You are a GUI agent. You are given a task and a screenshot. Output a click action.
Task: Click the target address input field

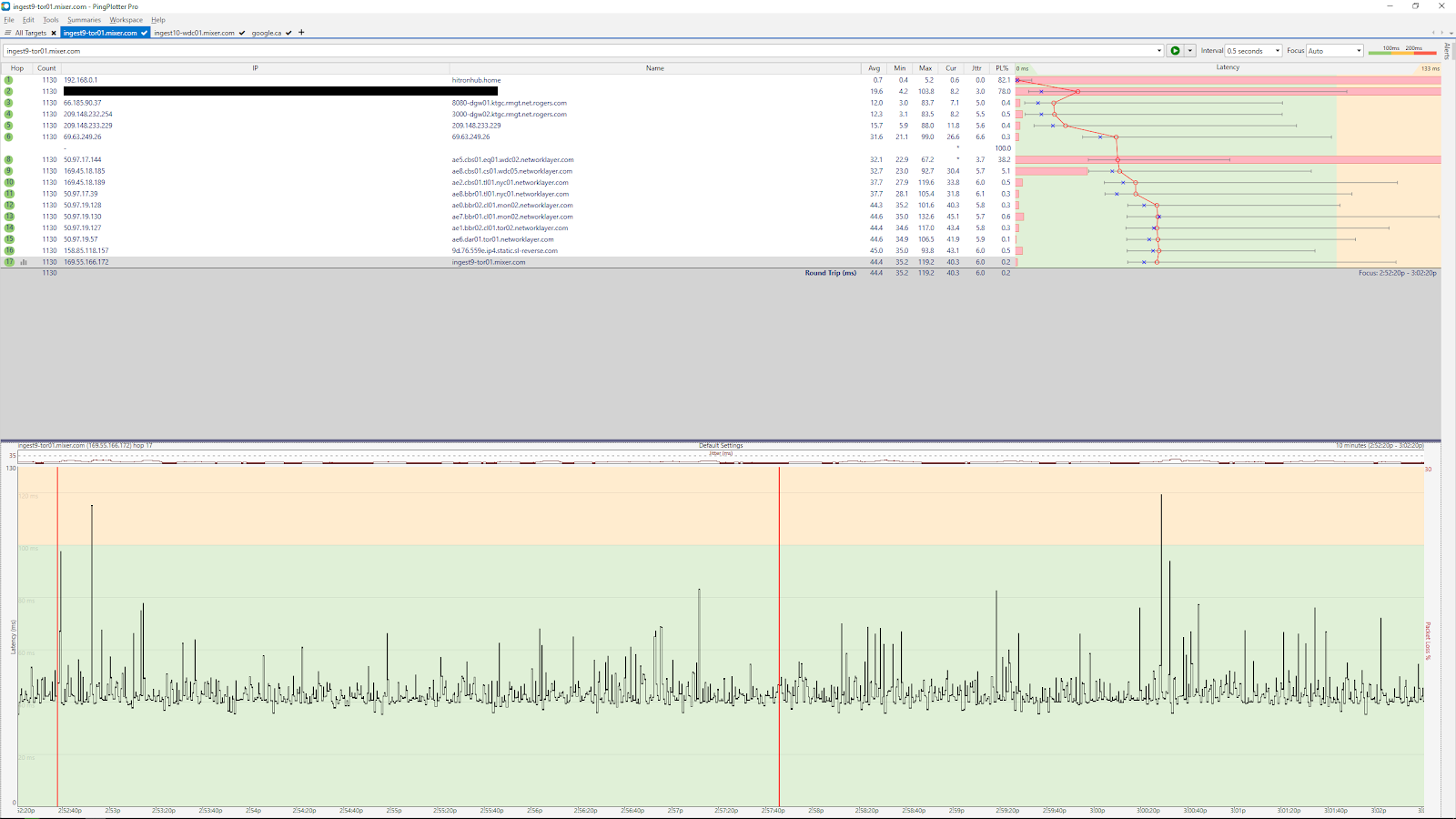[x=582, y=51]
